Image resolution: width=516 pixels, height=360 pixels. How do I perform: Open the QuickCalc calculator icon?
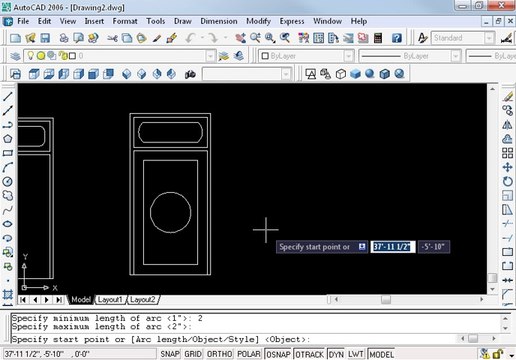[378, 38]
